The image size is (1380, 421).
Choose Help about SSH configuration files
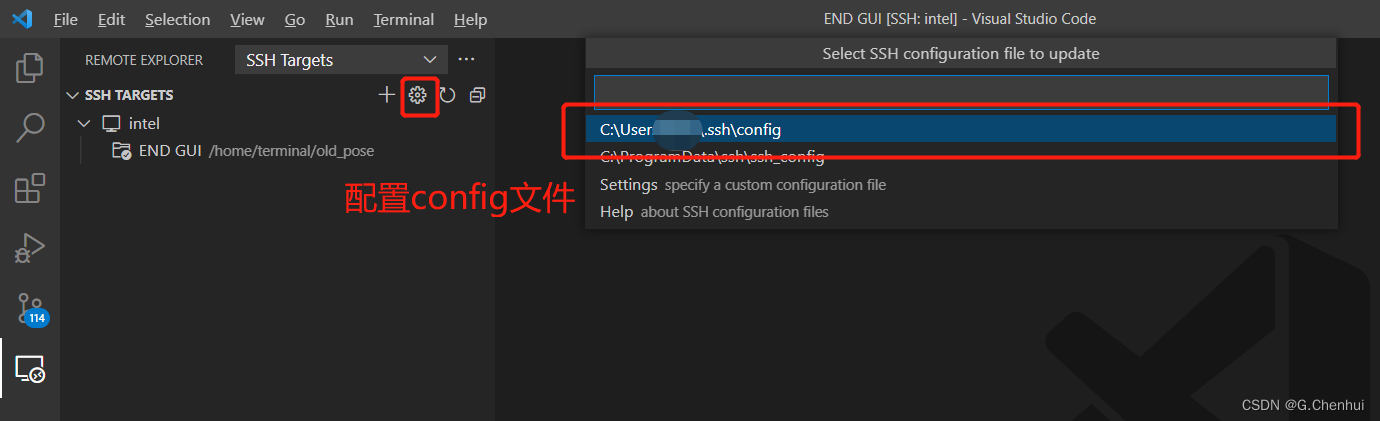961,212
